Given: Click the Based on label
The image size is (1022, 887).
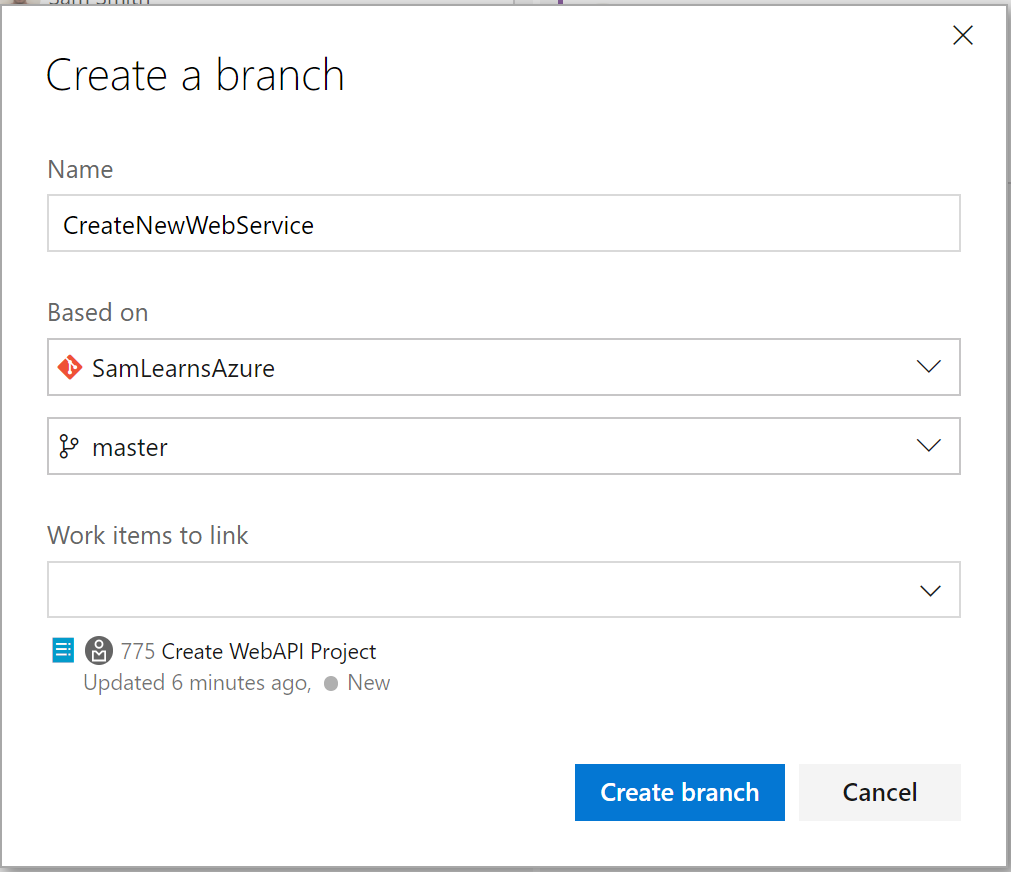Looking at the screenshot, I should tap(98, 313).
